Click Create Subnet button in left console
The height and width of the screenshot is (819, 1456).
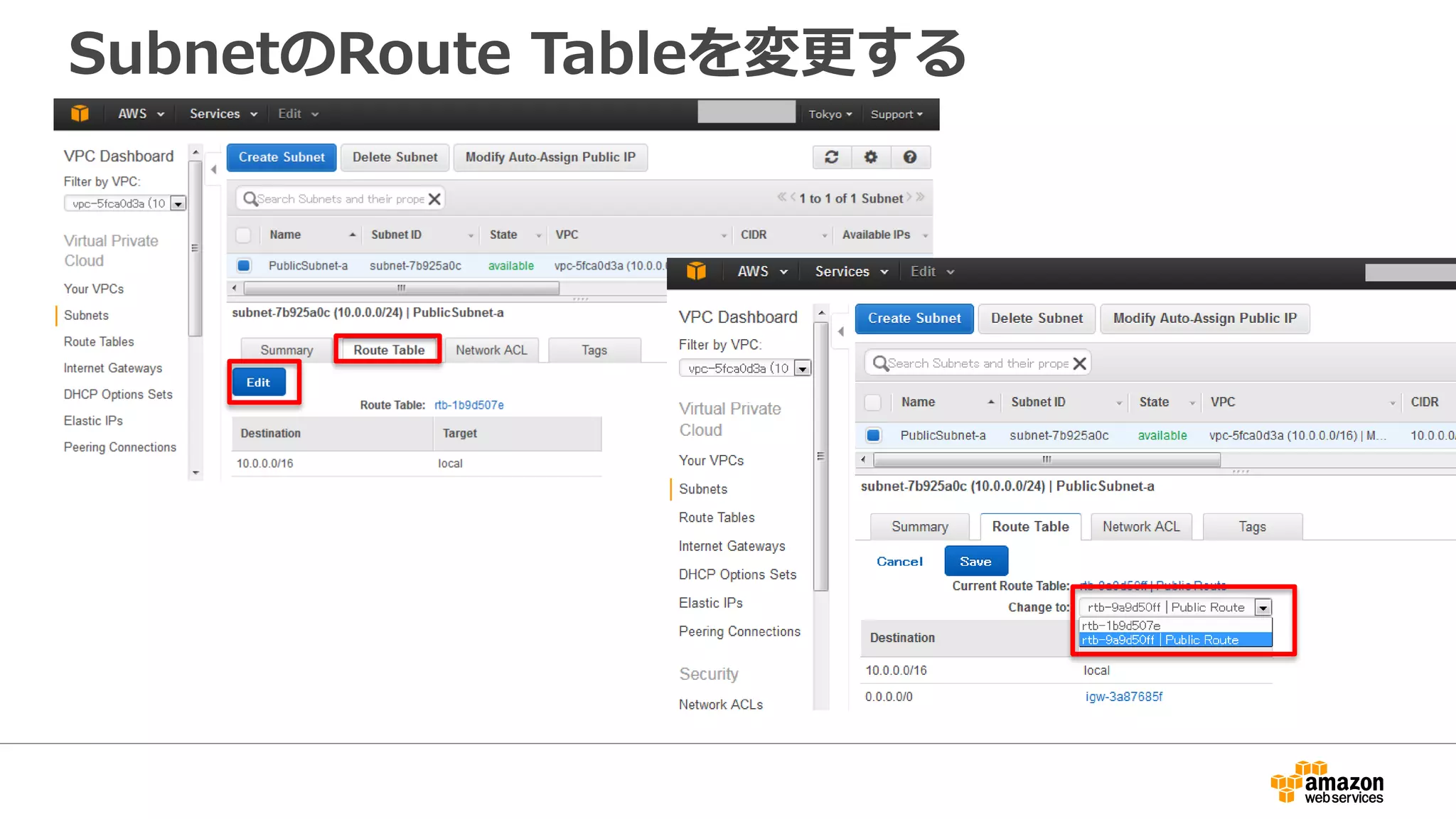pyautogui.click(x=282, y=157)
